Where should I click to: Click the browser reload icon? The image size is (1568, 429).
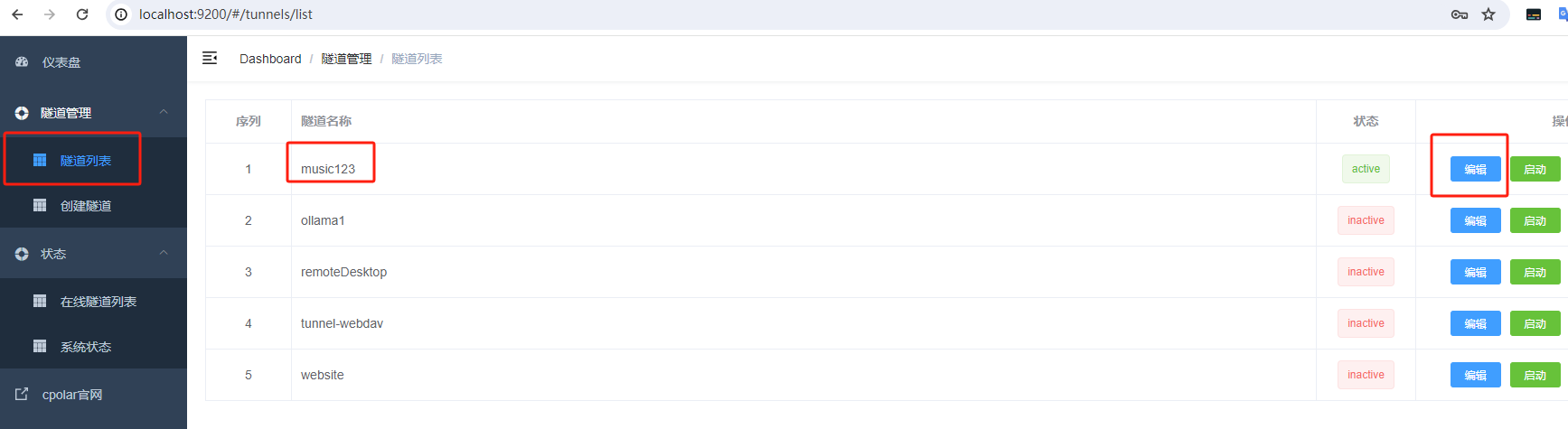click(82, 14)
